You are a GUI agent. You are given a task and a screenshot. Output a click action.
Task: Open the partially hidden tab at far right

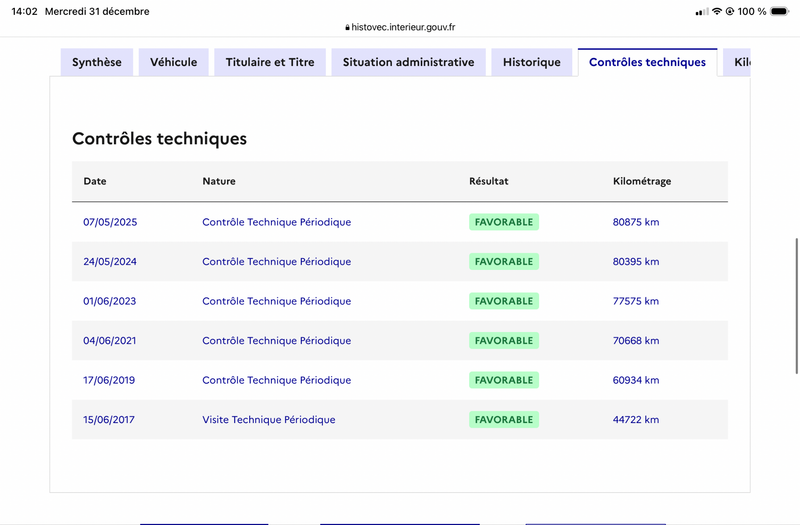(738, 62)
